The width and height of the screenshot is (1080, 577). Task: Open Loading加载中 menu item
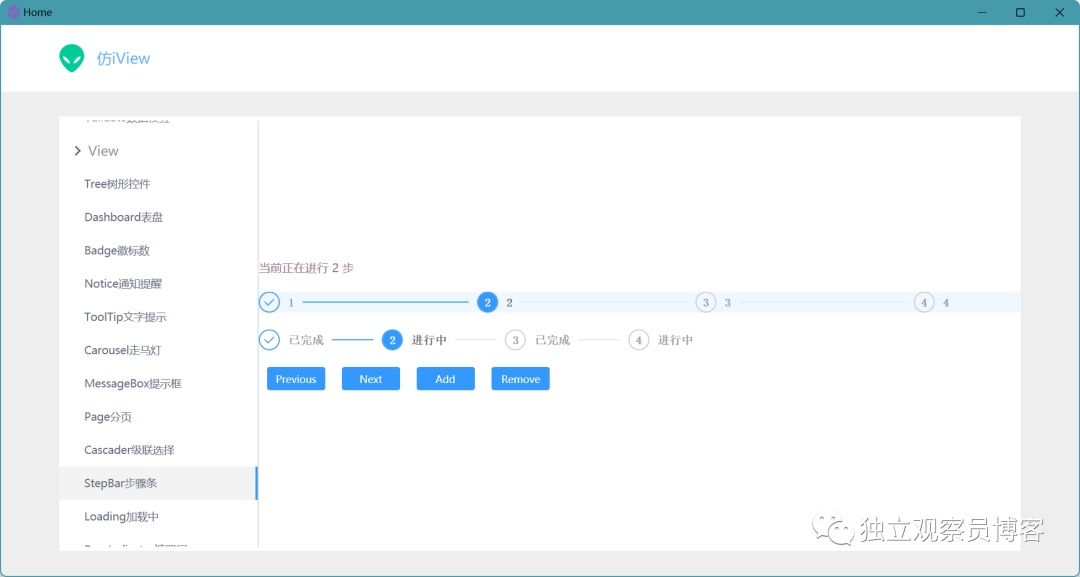(x=158, y=516)
